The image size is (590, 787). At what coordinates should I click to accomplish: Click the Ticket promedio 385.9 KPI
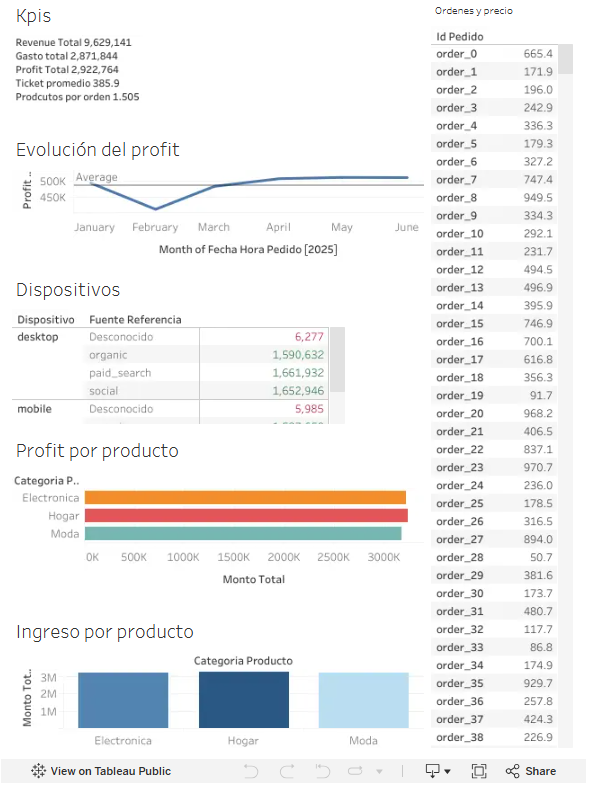pos(67,83)
